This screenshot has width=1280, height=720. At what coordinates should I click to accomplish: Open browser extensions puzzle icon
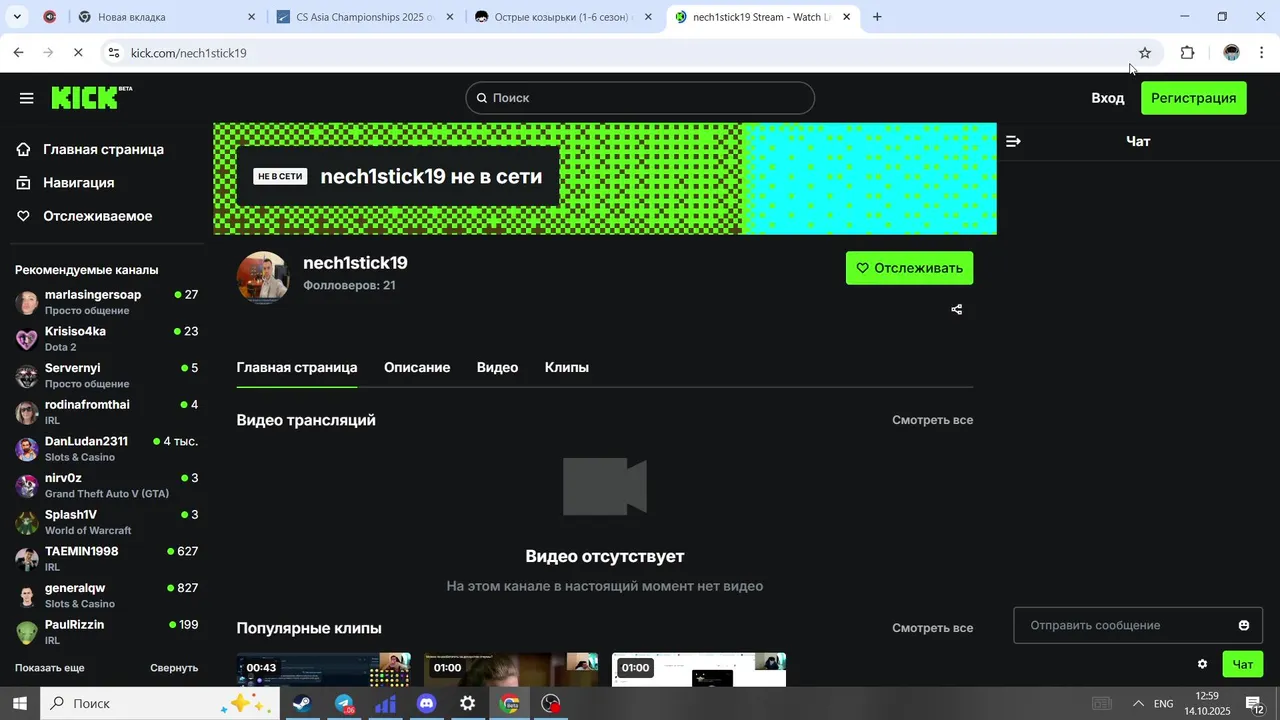[x=1188, y=53]
